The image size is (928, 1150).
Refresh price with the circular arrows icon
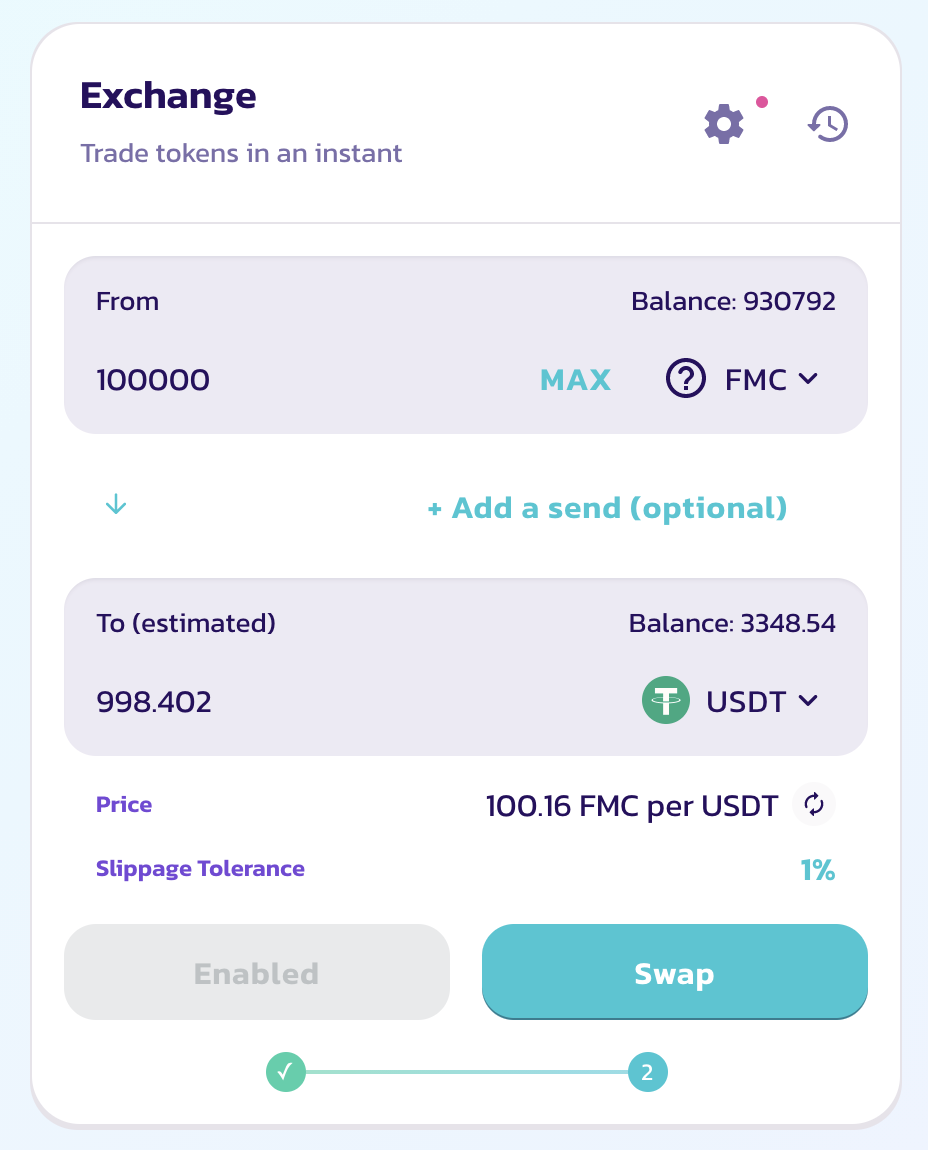(814, 805)
